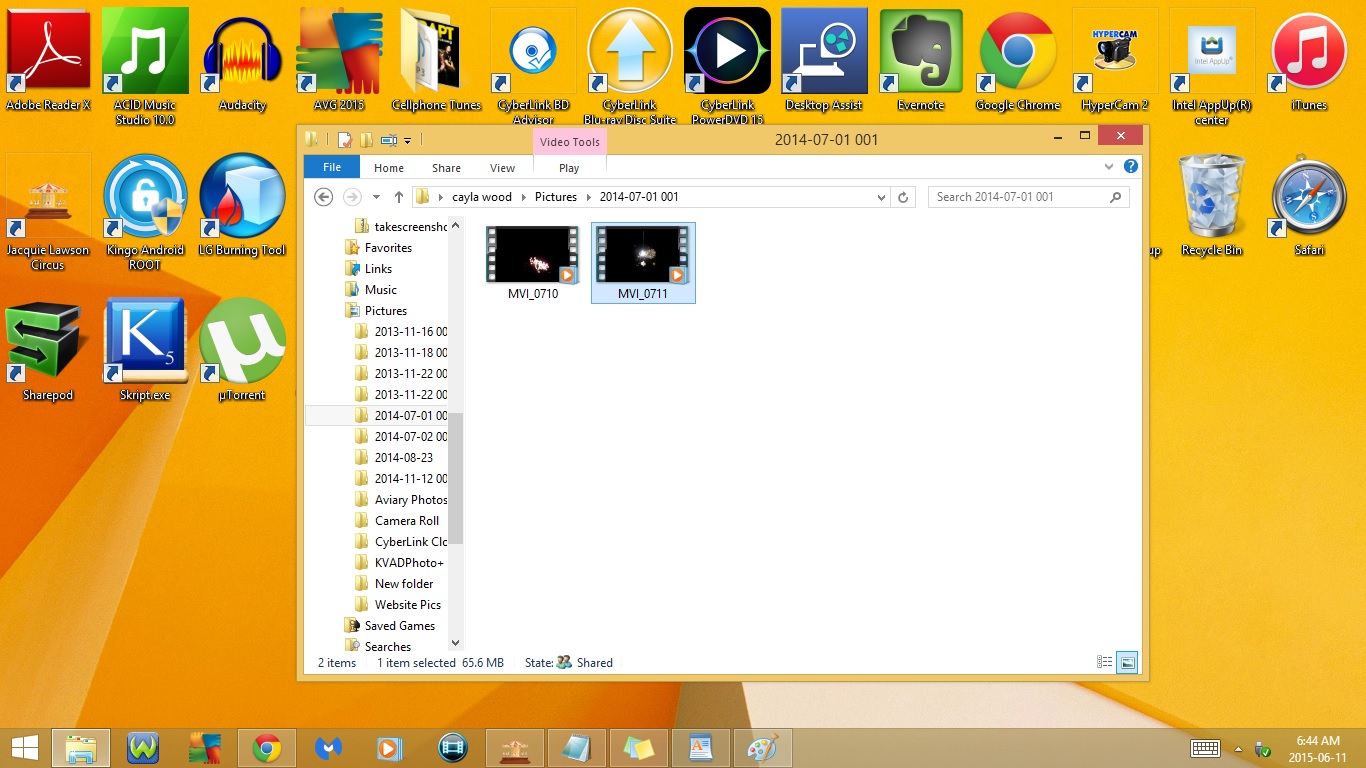Select Website Pics folder in navigation pane
The height and width of the screenshot is (768, 1366).
coord(407,605)
